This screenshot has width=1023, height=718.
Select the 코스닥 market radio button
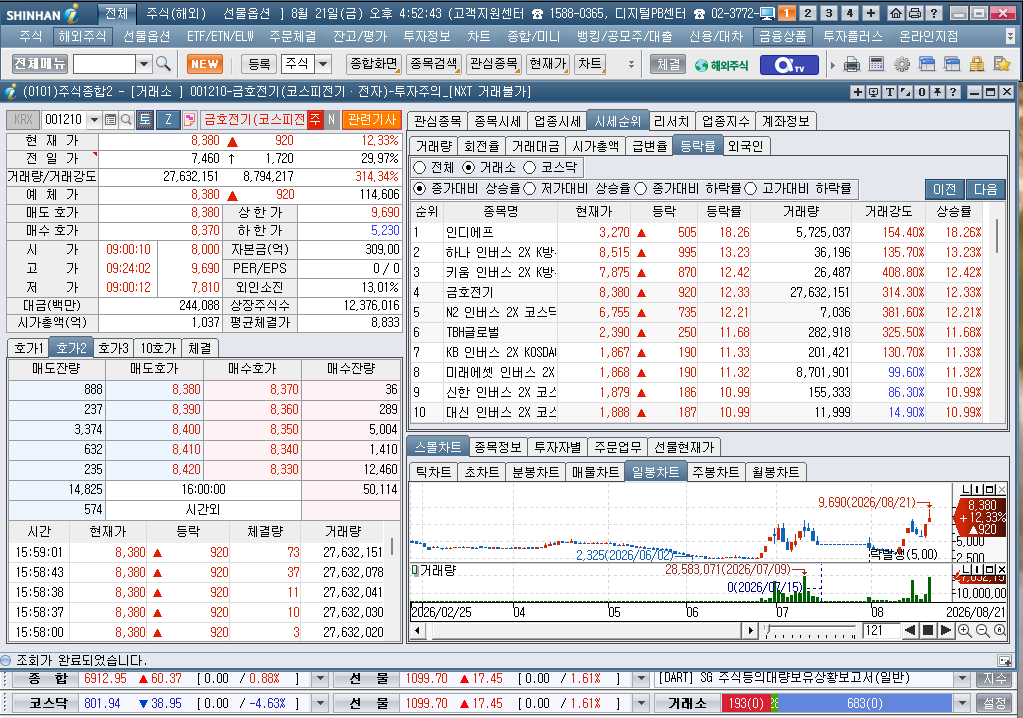530,168
